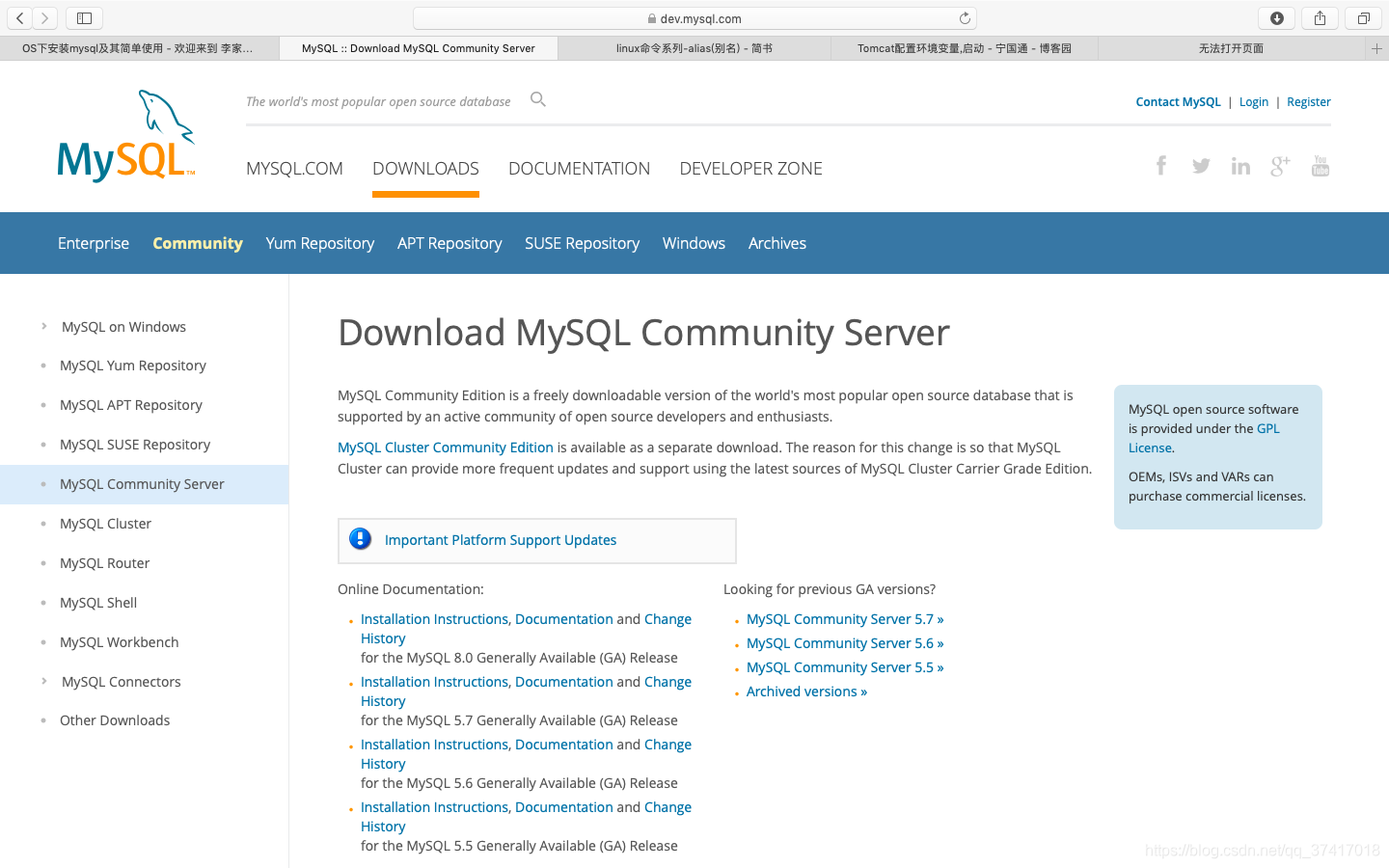Screen dimensions: 1389x868
Task: Open MySQL Twitter icon
Action: pos(1201,166)
